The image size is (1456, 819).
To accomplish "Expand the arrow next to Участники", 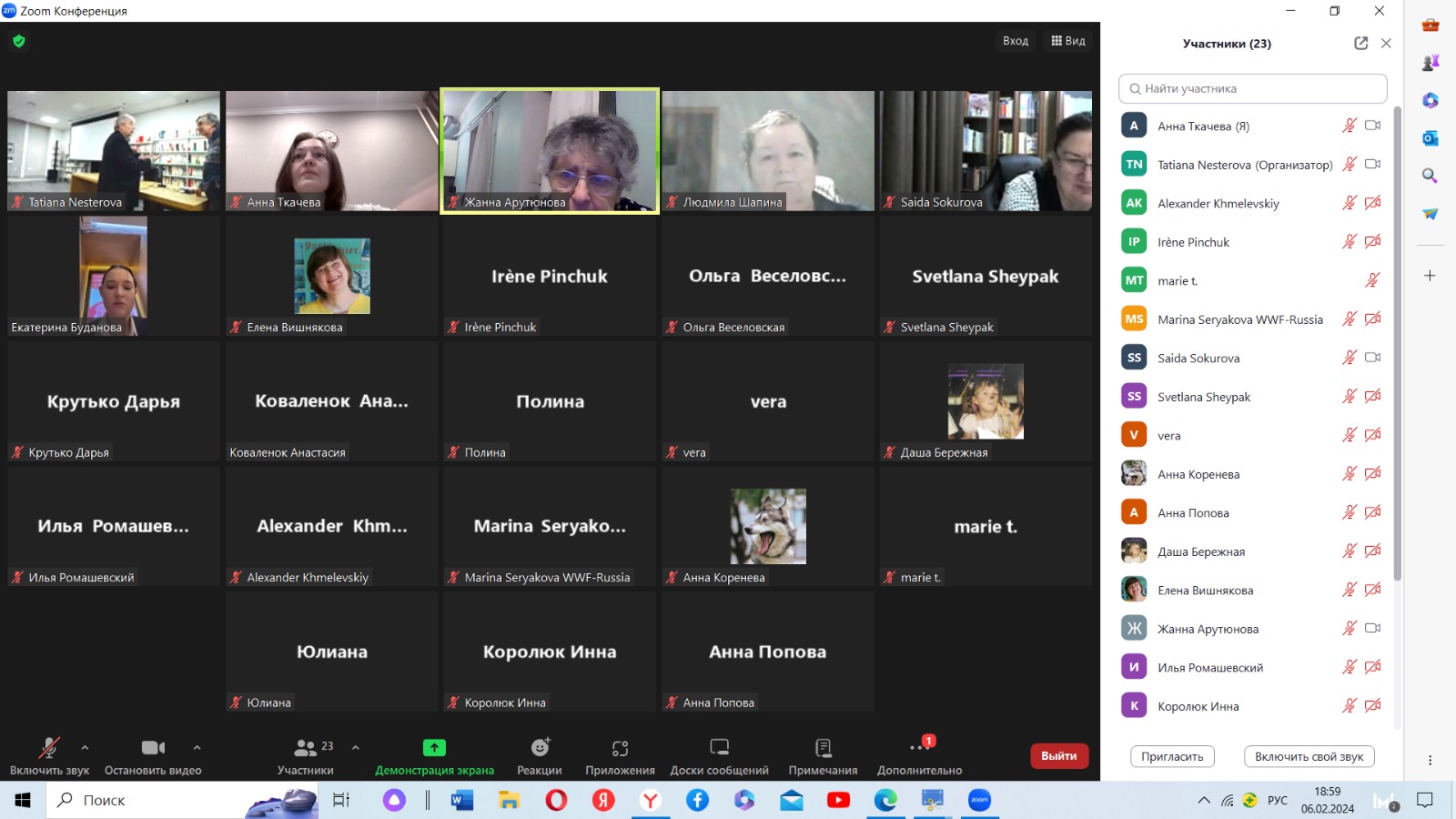I will coord(356,747).
